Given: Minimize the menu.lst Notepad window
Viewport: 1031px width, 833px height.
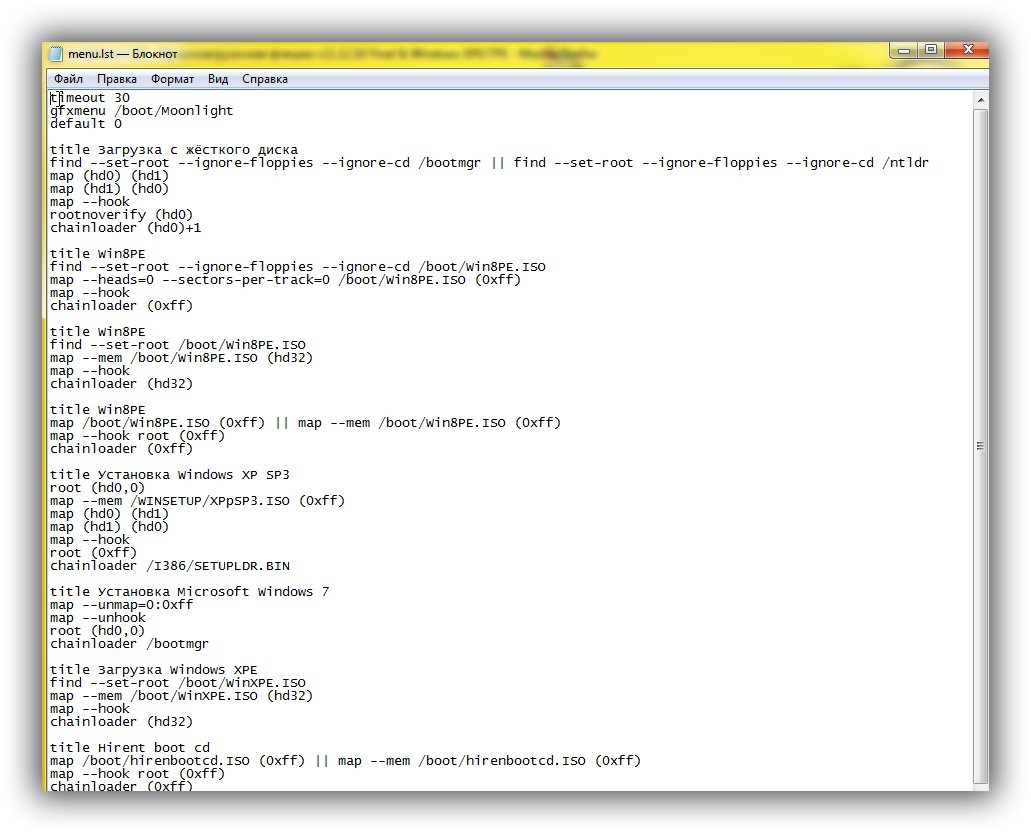Looking at the screenshot, I should pos(904,50).
